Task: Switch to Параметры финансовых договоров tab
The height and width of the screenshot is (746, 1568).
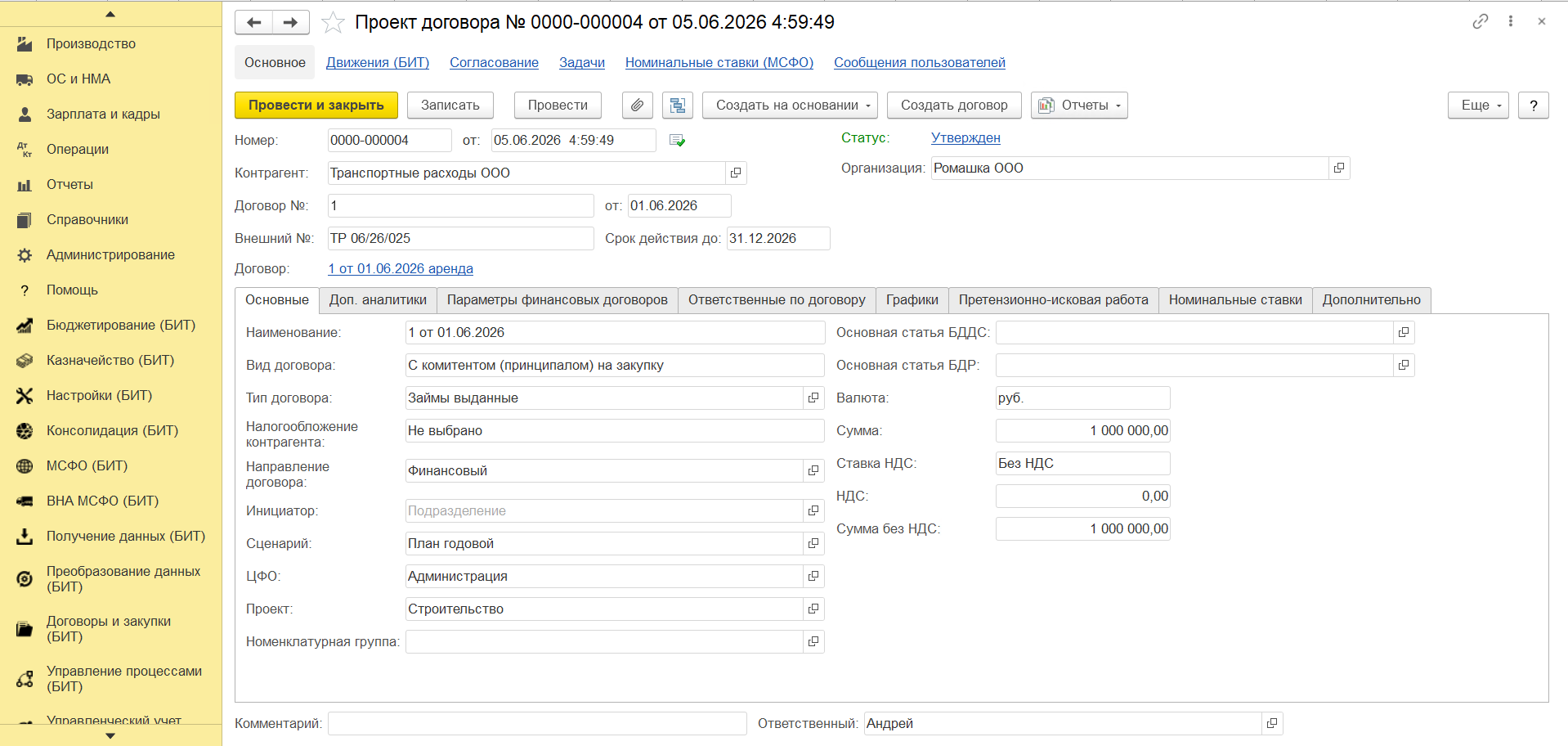Action: tap(558, 300)
